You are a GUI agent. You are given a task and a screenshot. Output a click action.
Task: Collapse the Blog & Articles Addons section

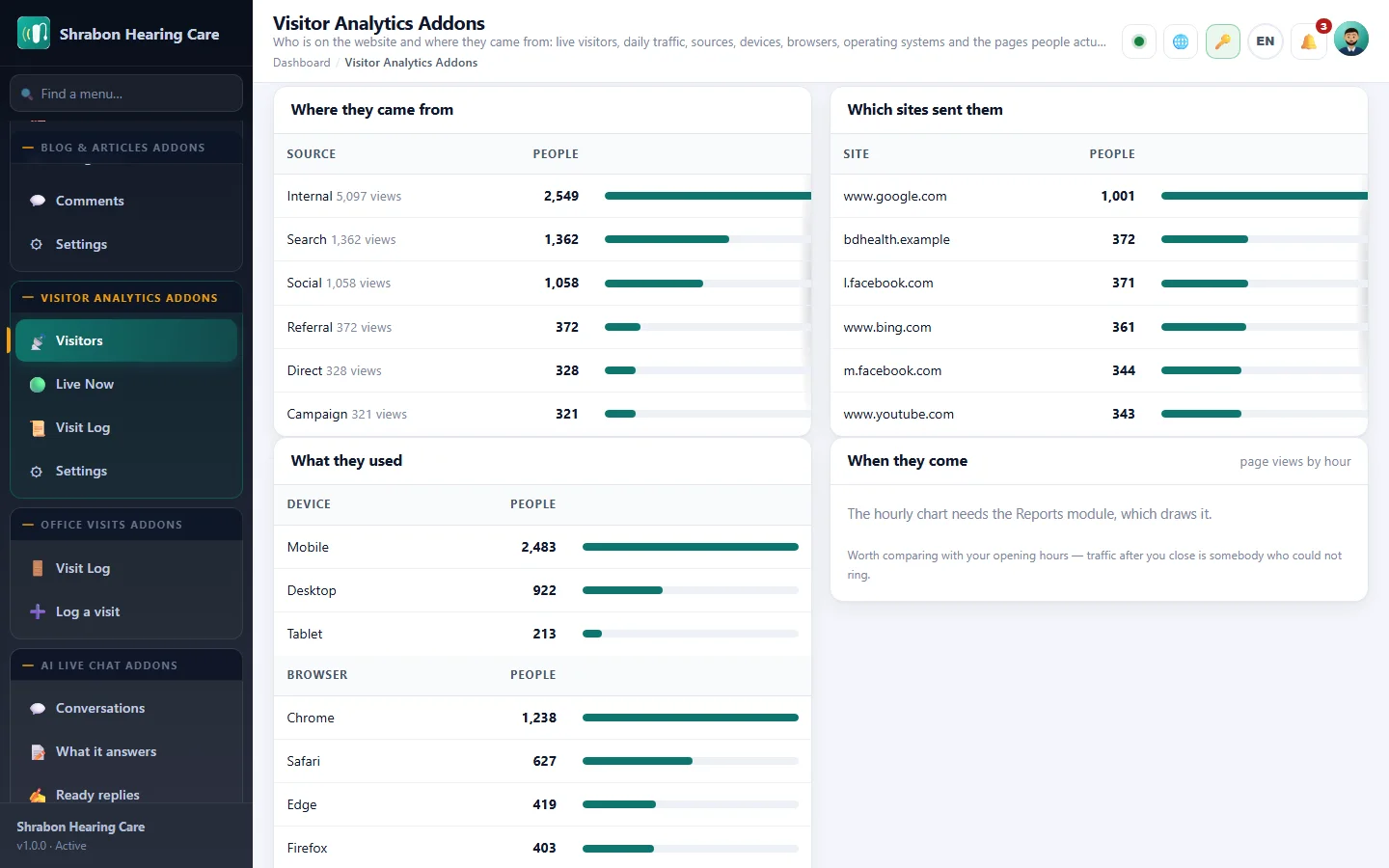[126, 148]
